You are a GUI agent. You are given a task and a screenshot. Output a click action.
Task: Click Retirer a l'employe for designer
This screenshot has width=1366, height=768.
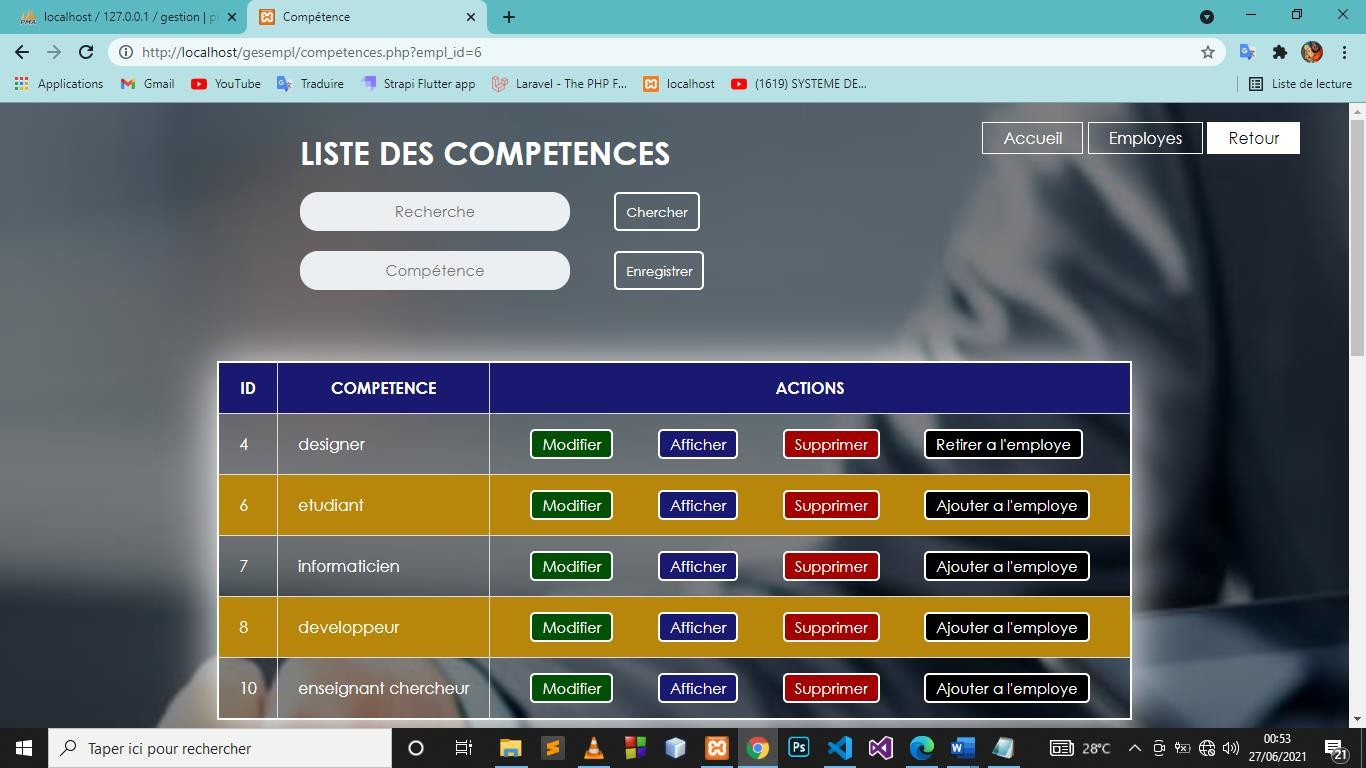coord(1003,444)
